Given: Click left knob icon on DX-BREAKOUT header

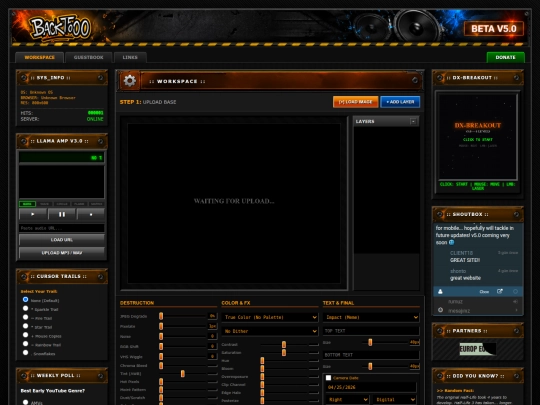Looking at the screenshot, I should click(440, 78).
